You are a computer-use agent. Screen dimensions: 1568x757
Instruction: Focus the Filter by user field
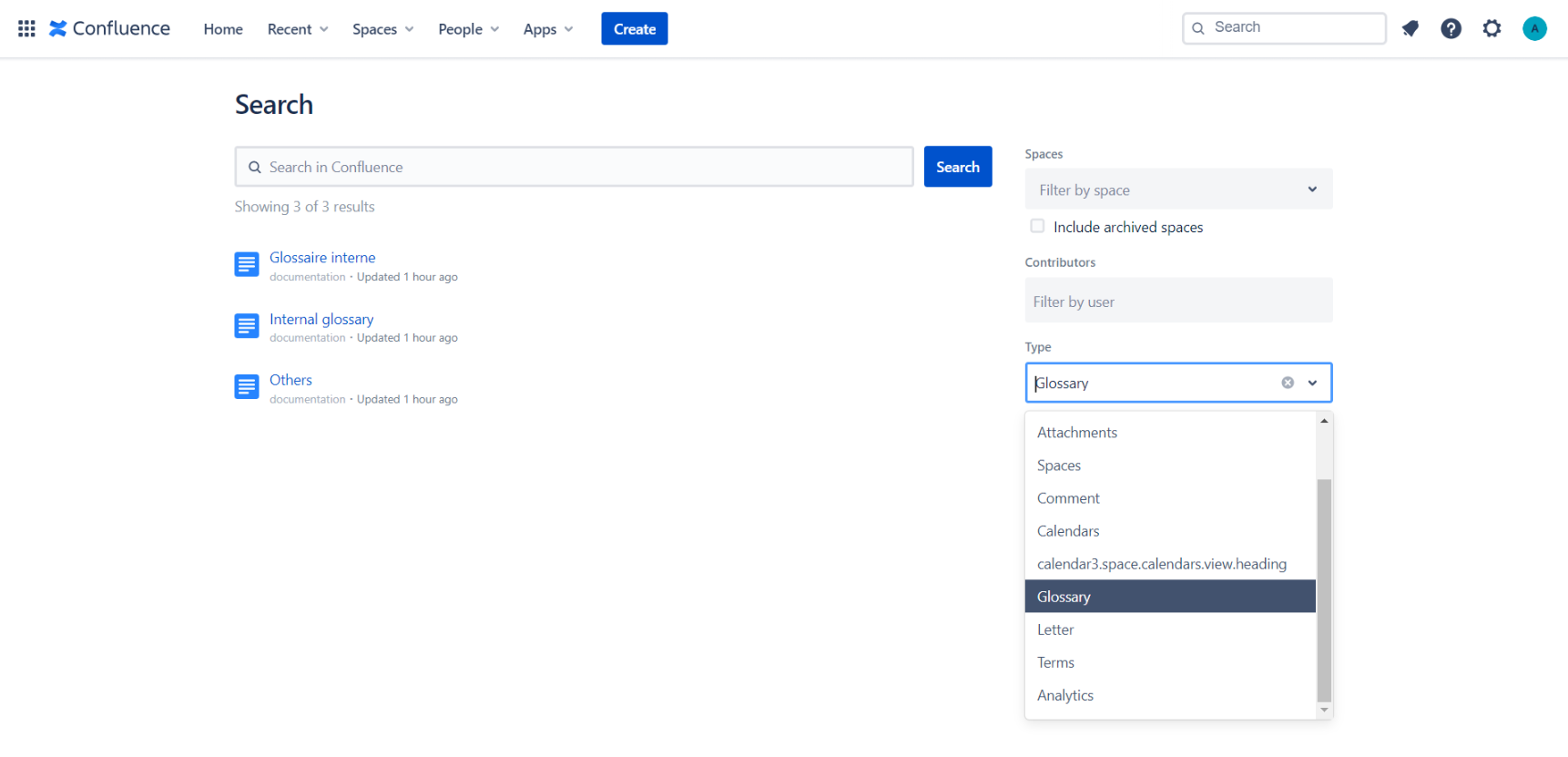(1178, 301)
